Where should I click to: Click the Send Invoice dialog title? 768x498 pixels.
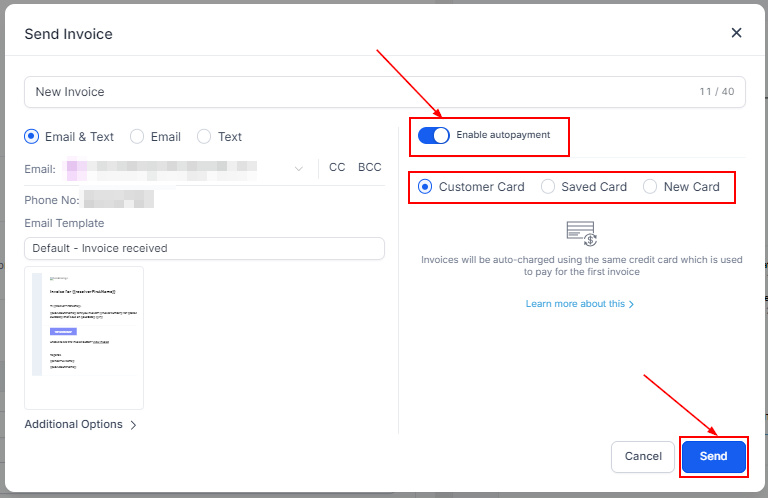coord(69,34)
